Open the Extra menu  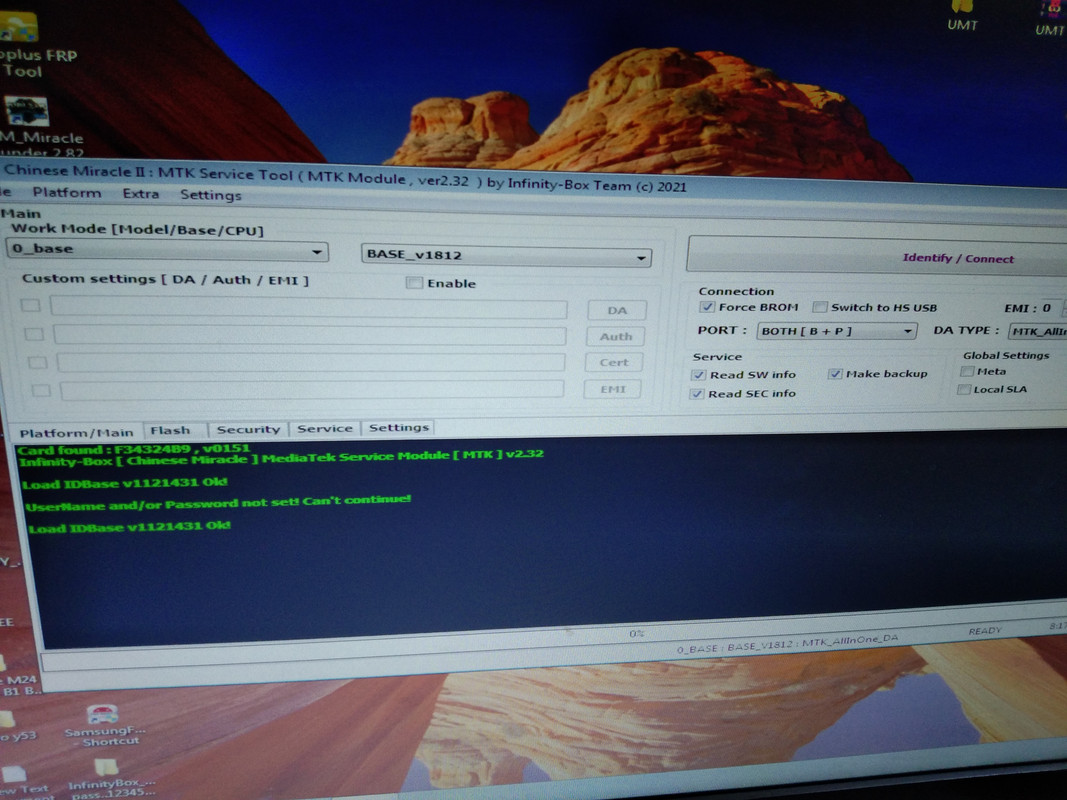point(141,194)
